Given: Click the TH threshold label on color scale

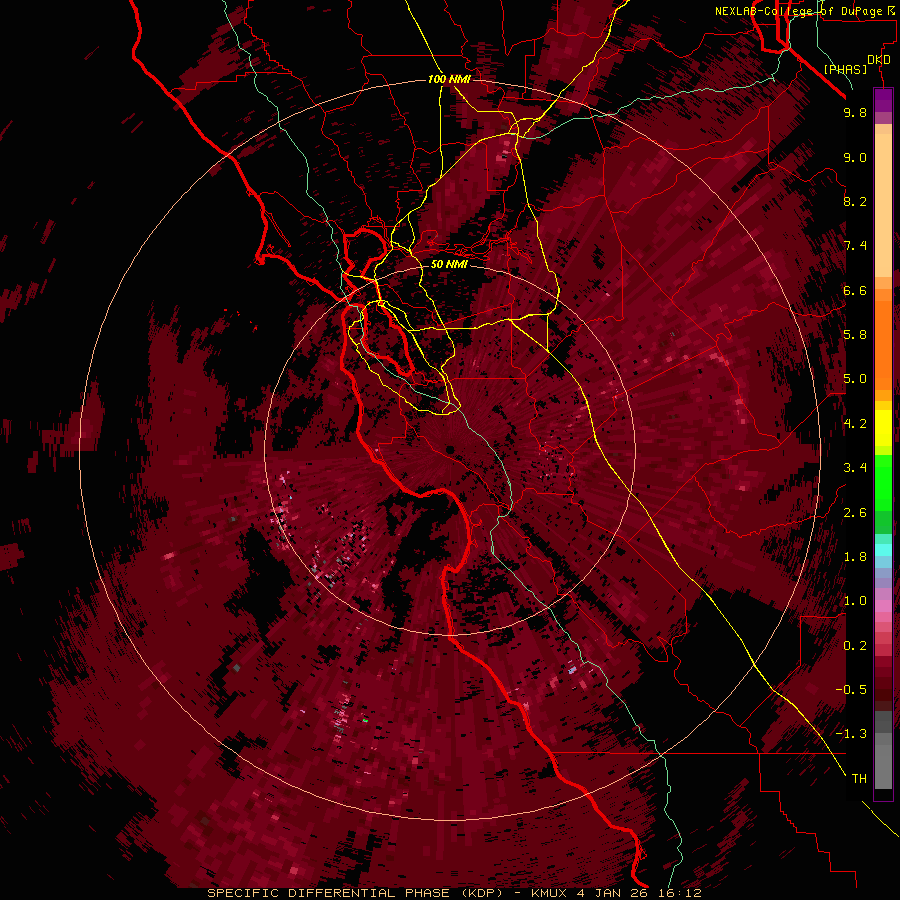Looking at the screenshot, I should 859,779.
